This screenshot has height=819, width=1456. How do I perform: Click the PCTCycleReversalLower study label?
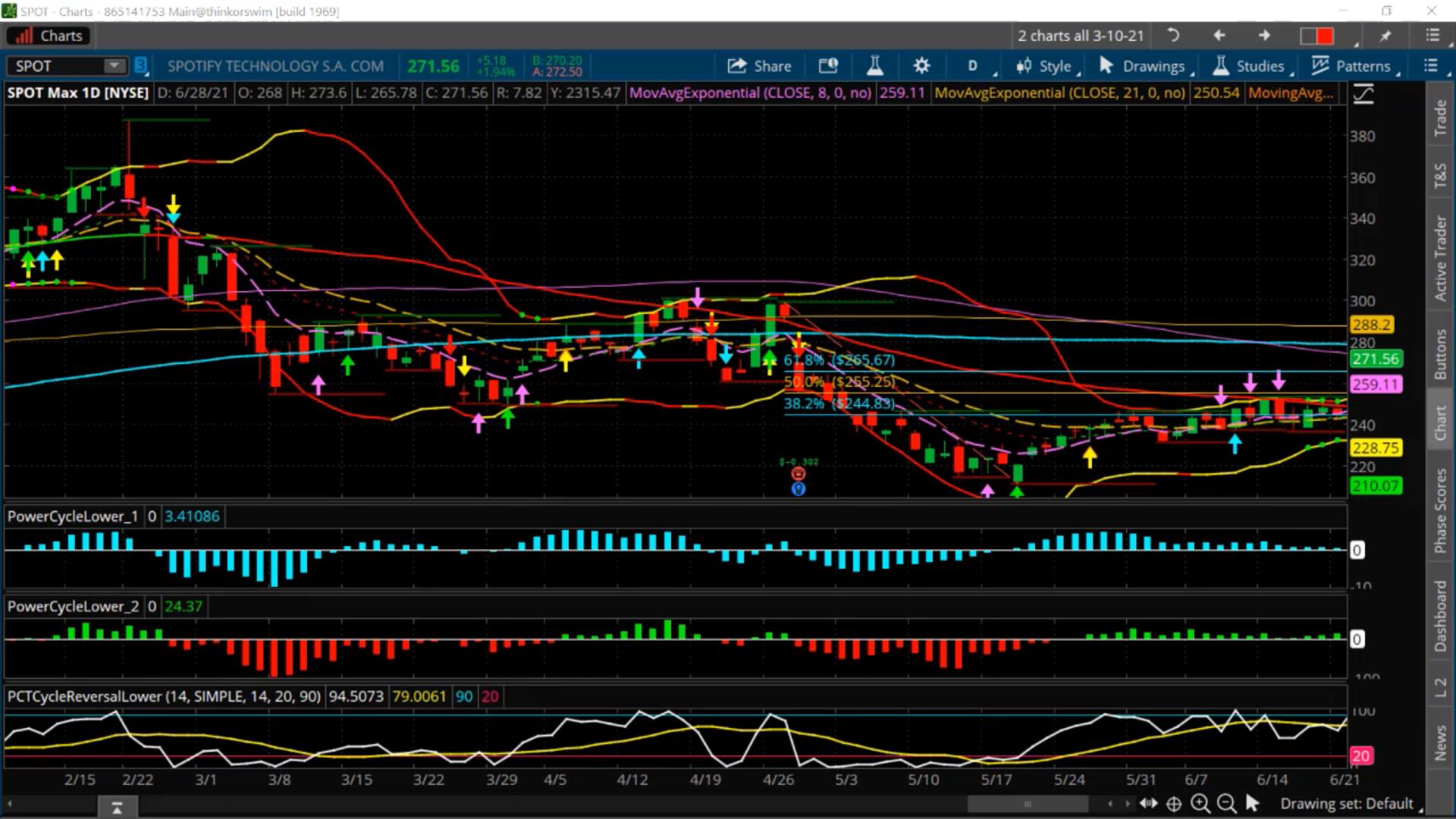click(164, 696)
